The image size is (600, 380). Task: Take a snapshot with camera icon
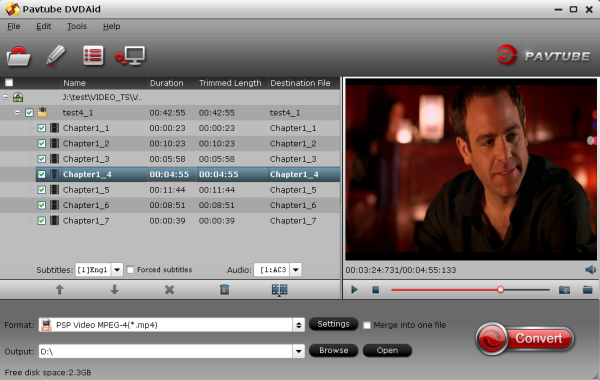coord(564,290)
